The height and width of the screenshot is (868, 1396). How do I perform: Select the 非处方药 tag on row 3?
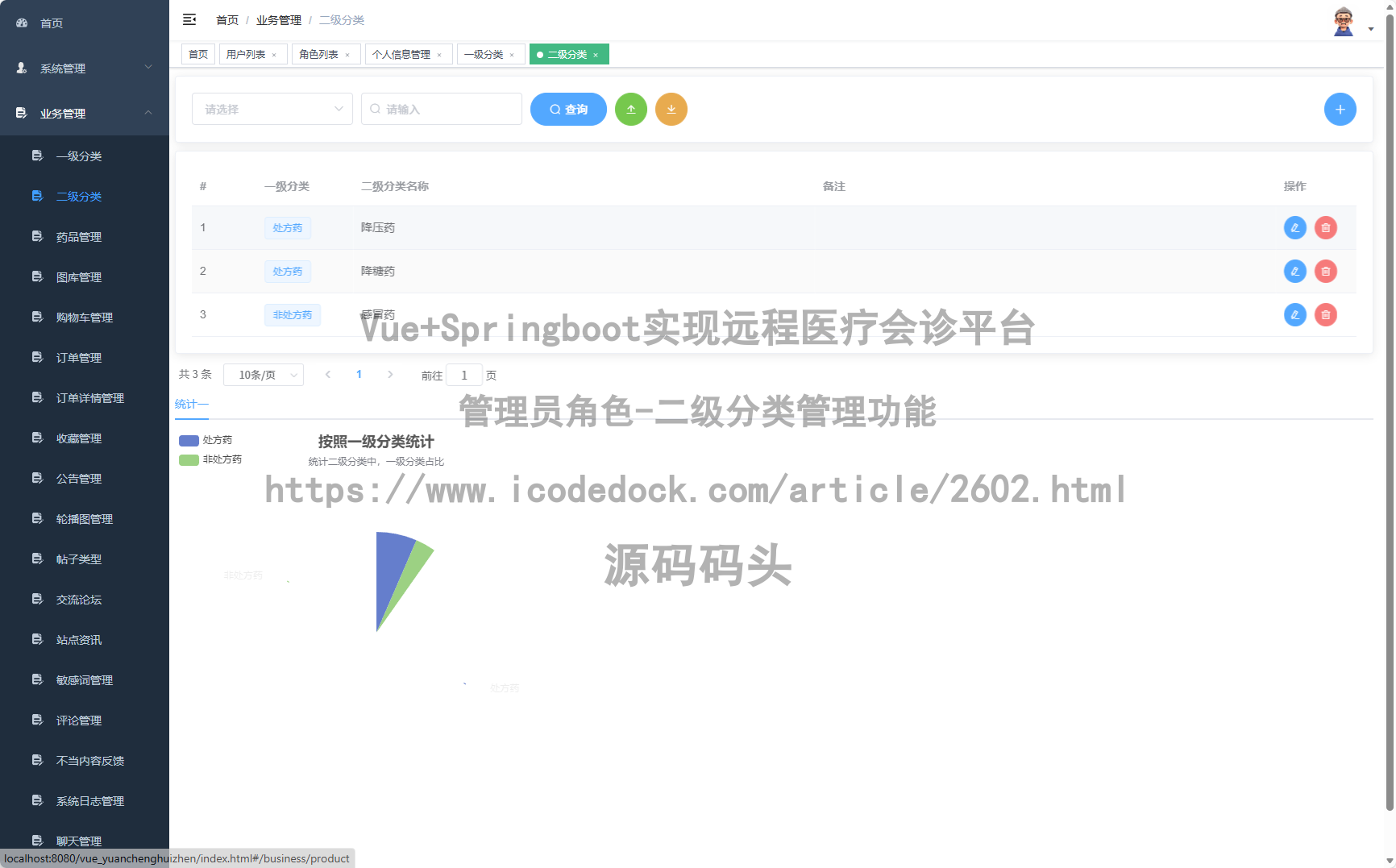coord(293,314)
